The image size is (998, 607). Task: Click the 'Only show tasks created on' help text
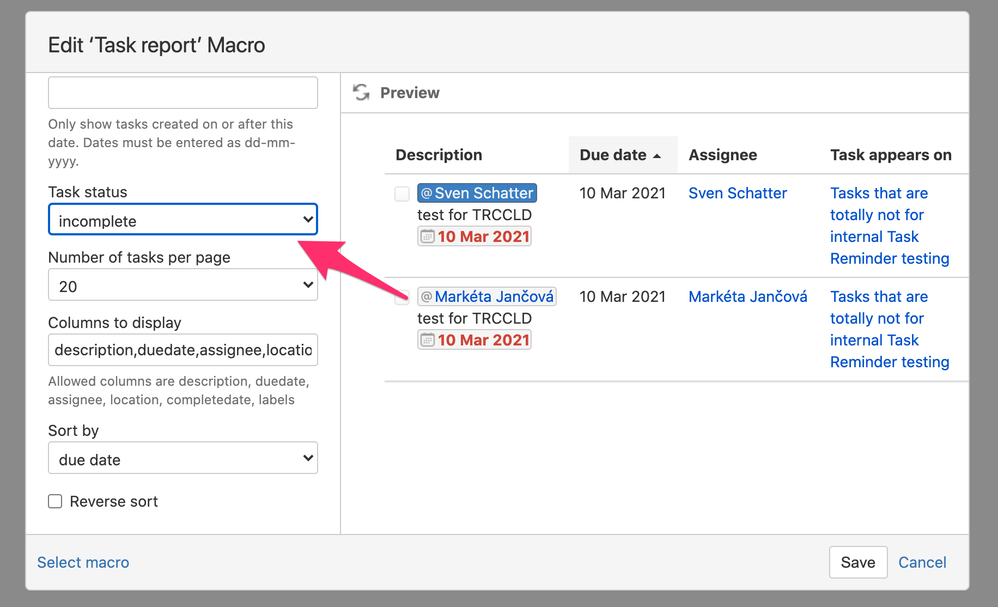172,143
